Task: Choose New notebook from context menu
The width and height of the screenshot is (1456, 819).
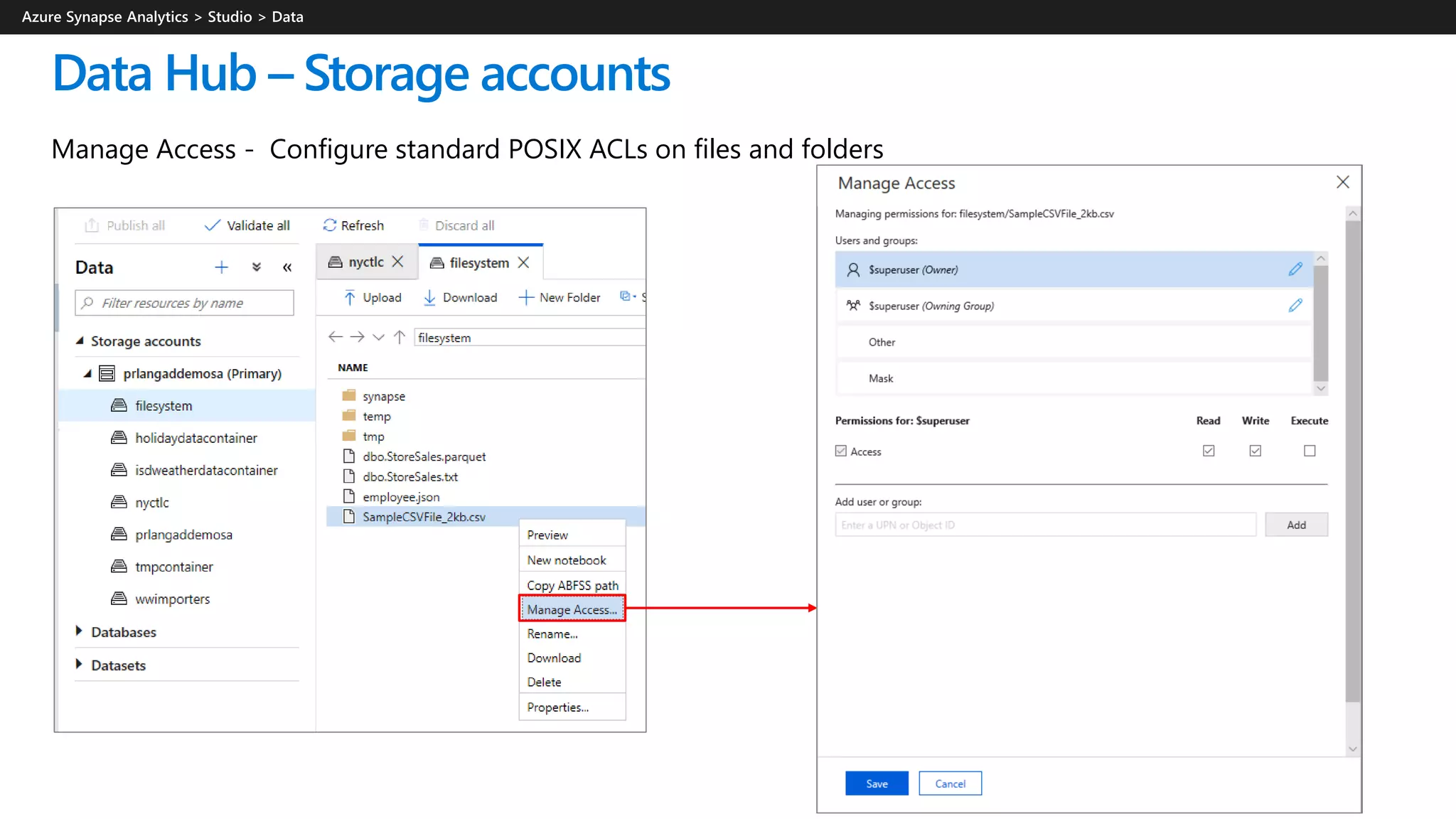Action: (x=572, y=560)
